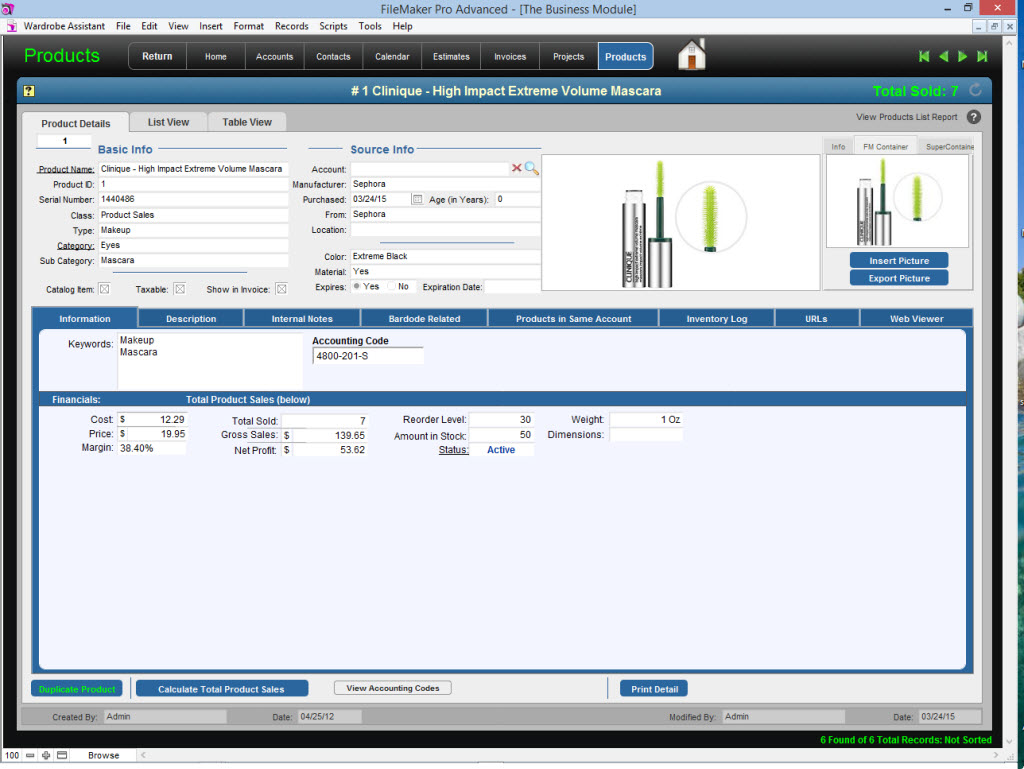Click the zoom in icon in status bar
This screenshot has width=1024, height=769.
click(x=46, y=755)
